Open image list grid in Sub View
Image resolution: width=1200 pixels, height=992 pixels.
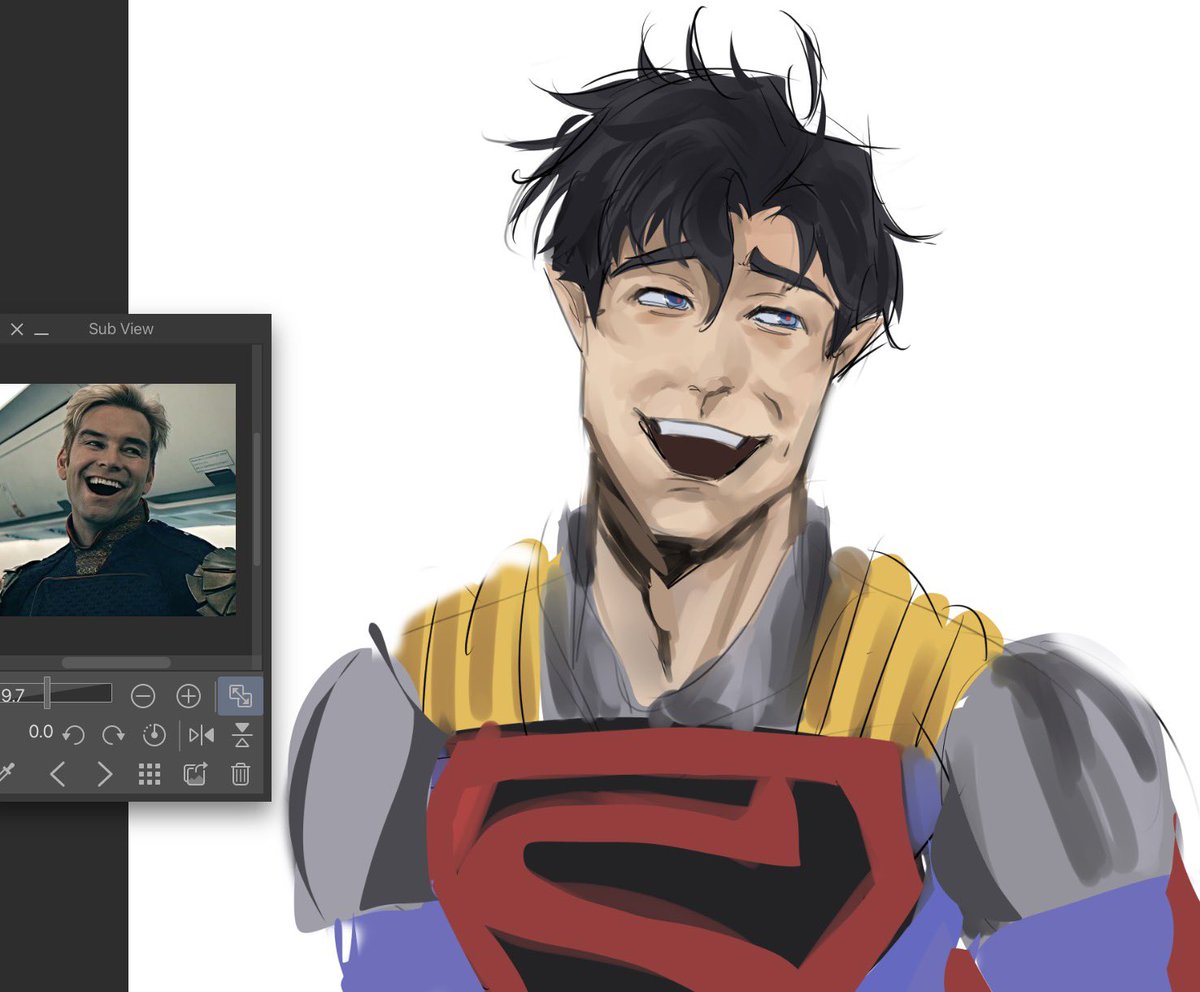coord(149,773)
